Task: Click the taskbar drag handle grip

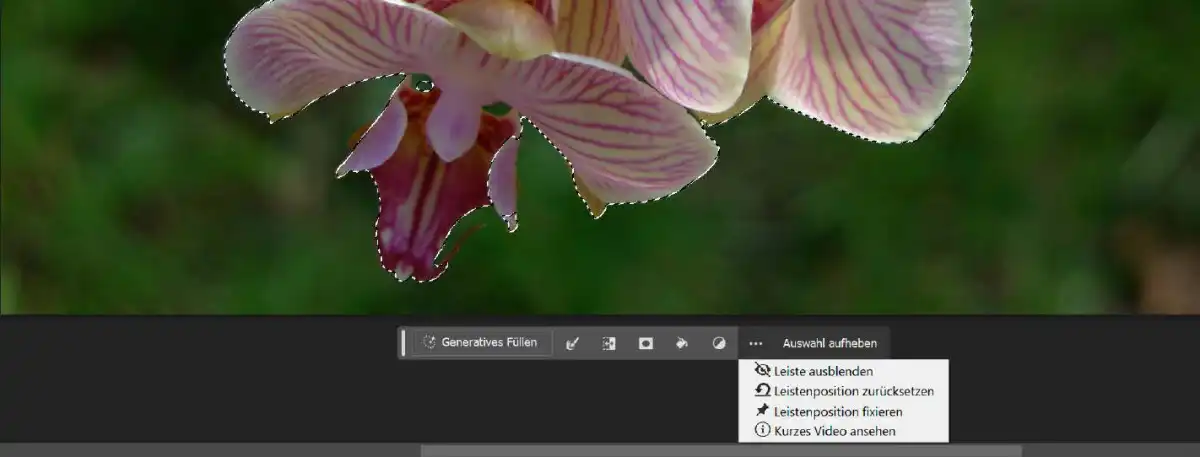Action: (x=403, y=343)
